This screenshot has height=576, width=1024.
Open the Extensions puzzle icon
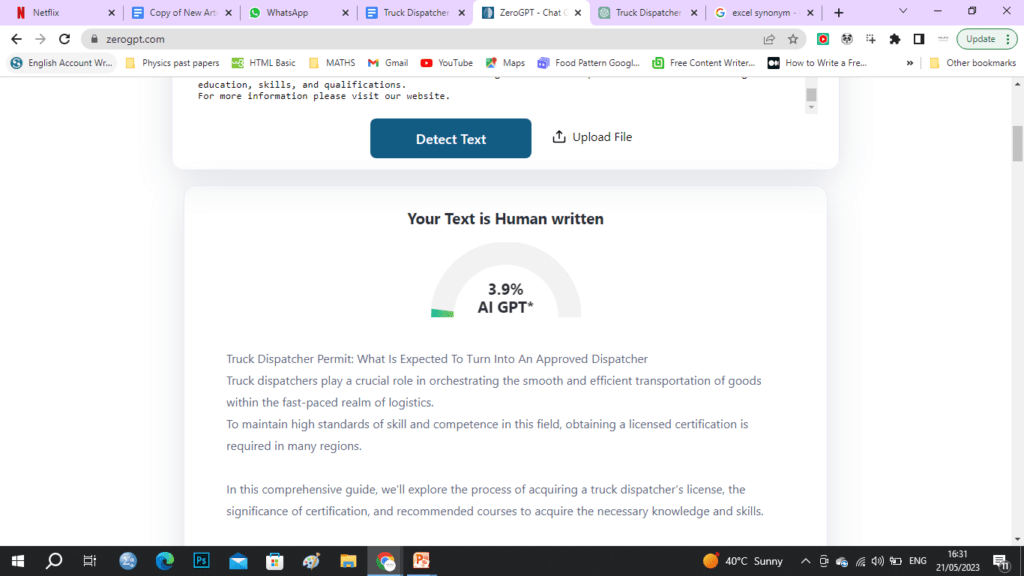click(x=895, y=39)
